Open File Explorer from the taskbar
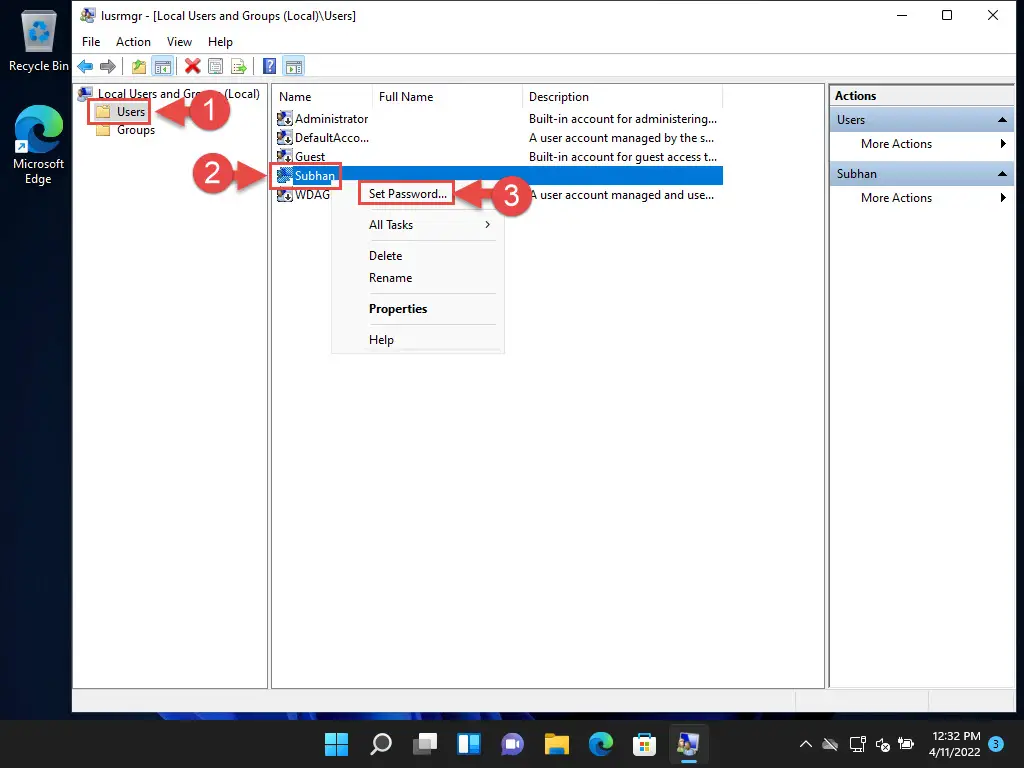 tap(556, 744)
